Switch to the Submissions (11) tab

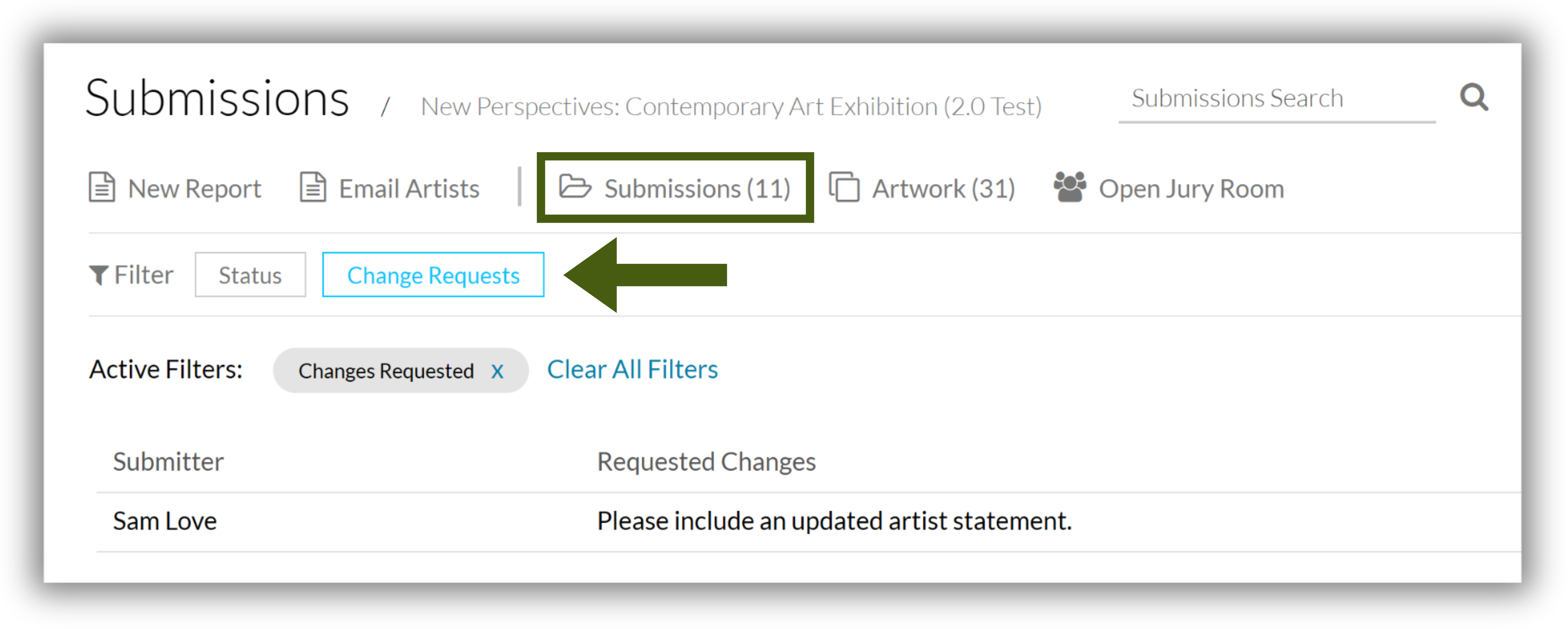(675, 187)
